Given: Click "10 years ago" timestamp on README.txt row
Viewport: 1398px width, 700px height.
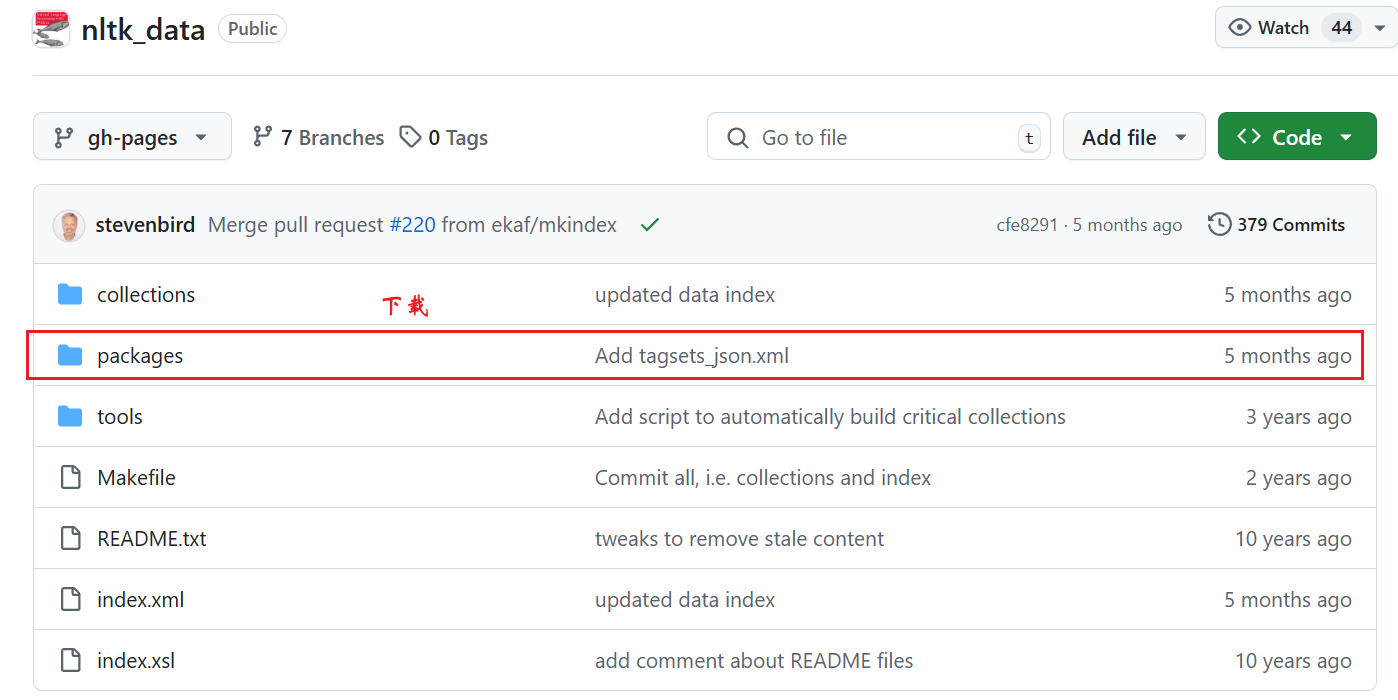Looking at the screenshot, I should [x=1293, y=539].
